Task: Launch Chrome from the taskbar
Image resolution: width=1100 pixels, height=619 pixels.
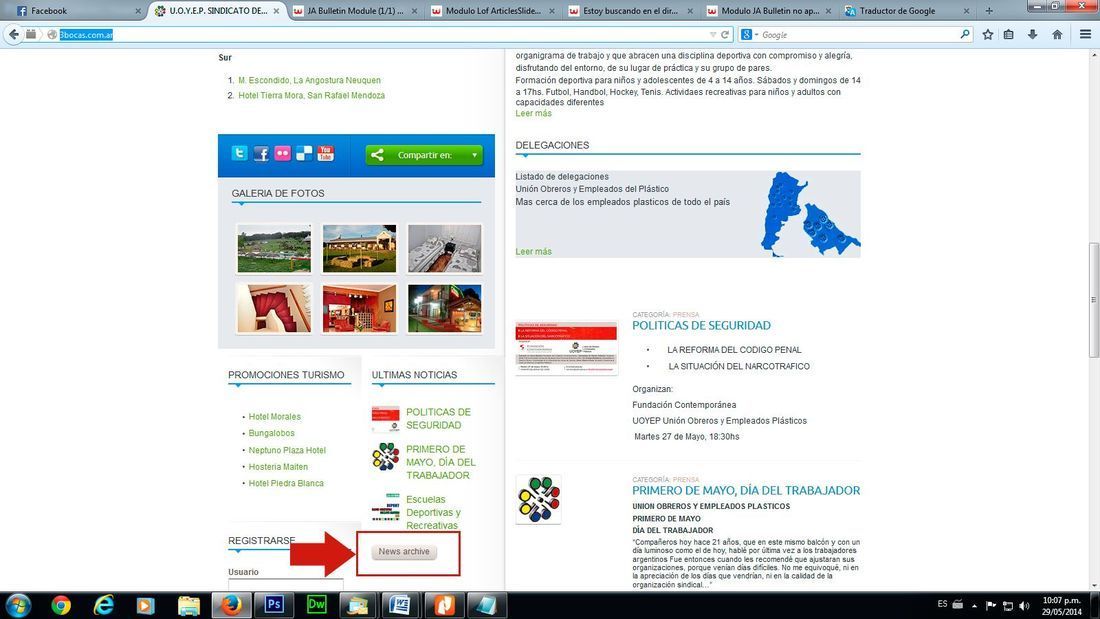Action: click(x=61, y=605)
